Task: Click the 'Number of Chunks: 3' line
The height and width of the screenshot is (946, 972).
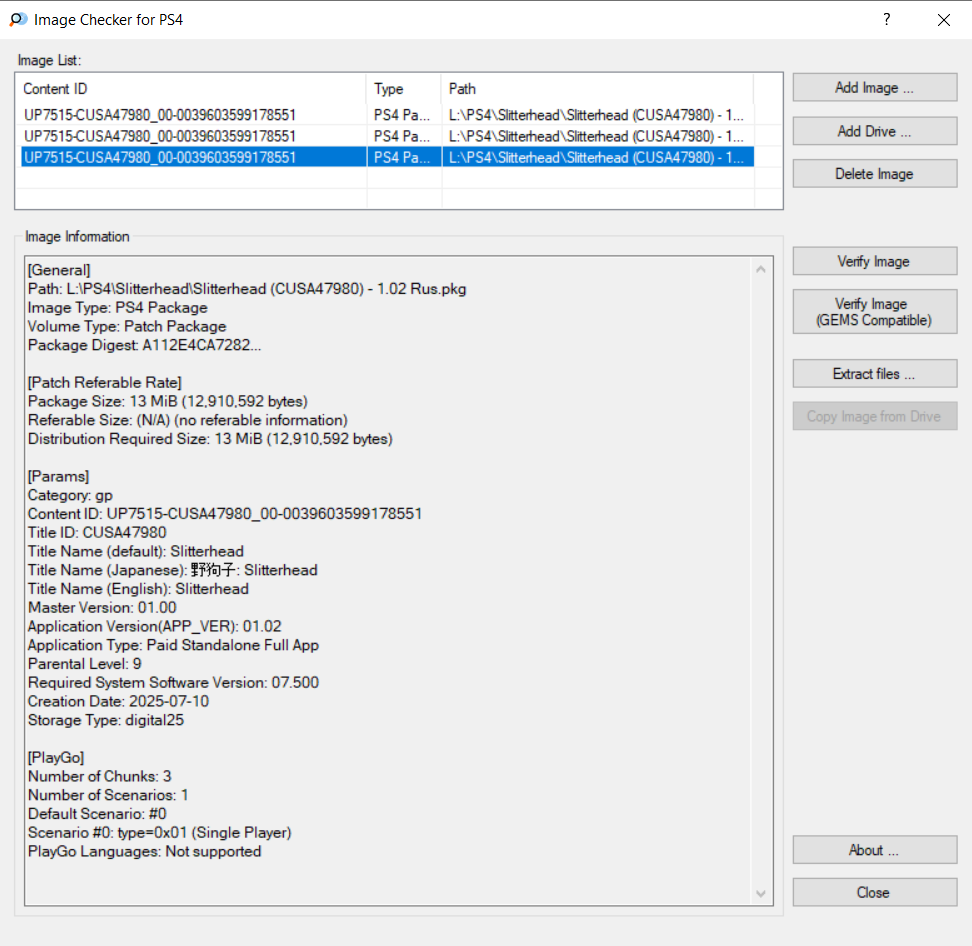Action: click(x=100, y=776)
